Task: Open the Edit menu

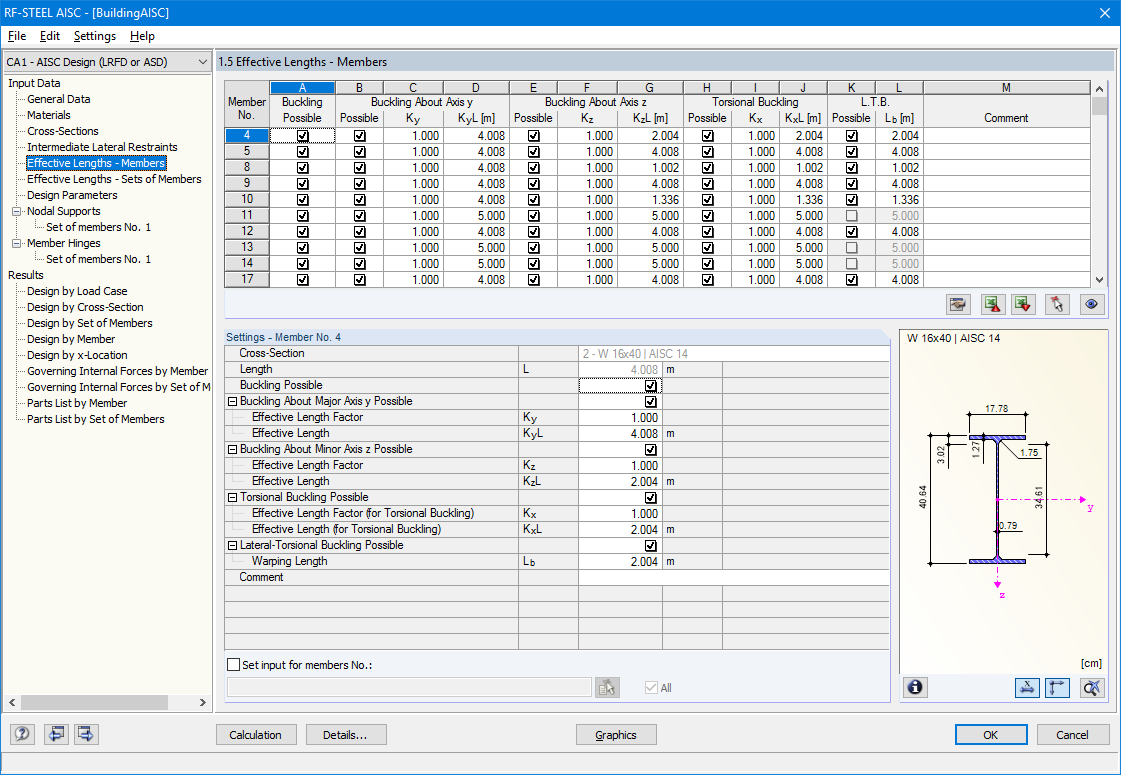Action: coord(49,36)
